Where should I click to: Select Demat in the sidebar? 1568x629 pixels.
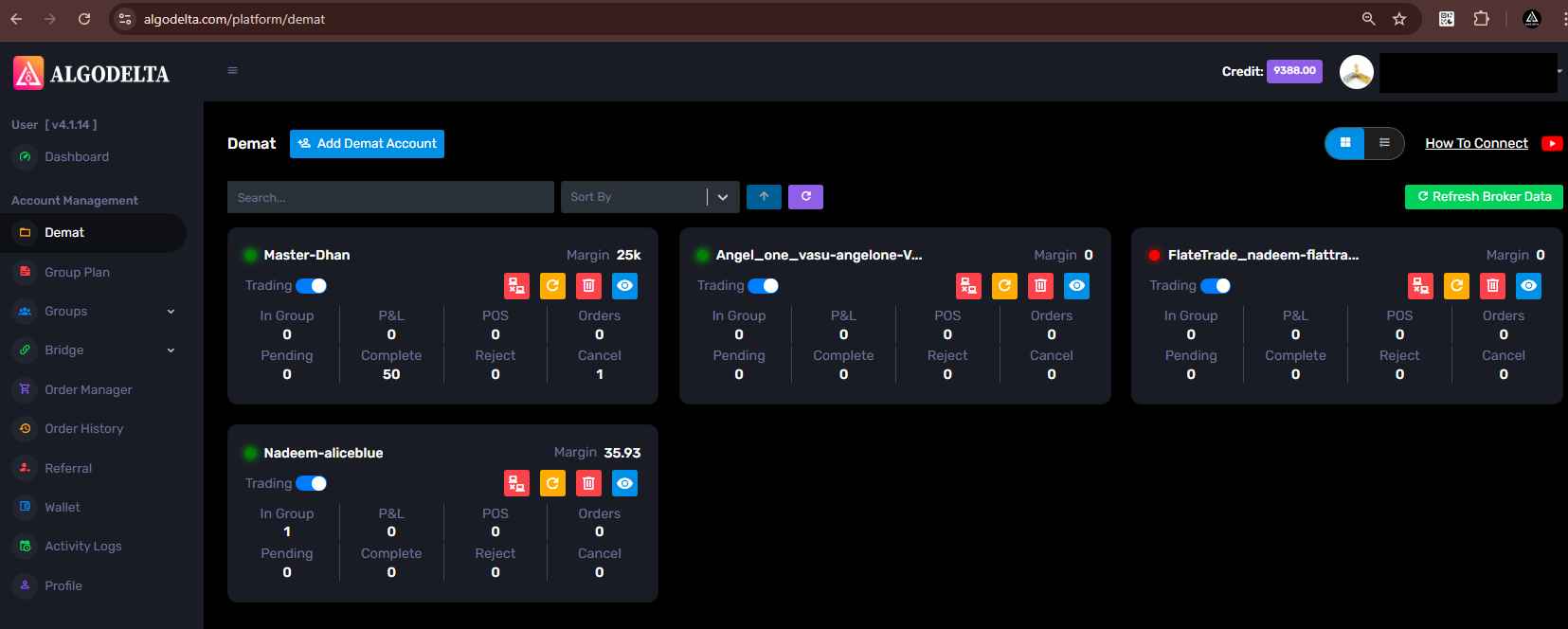93,233
